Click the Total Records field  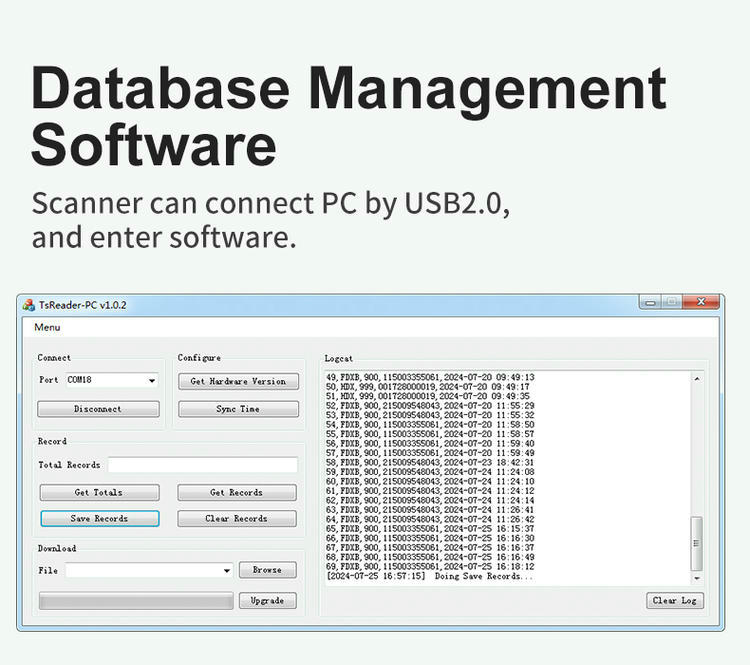point(203,465)
